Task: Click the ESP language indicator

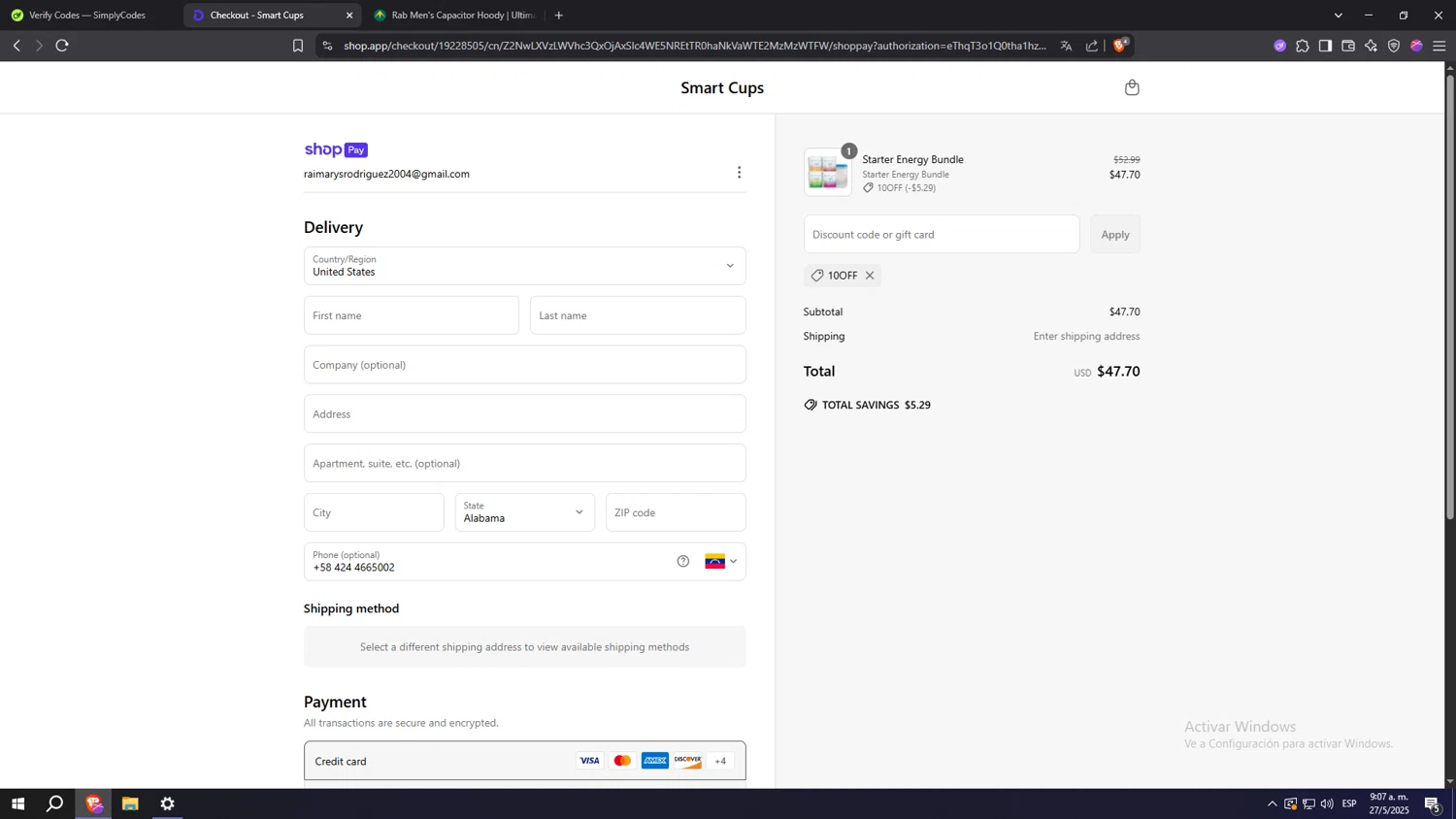Action: point(1349,803)
